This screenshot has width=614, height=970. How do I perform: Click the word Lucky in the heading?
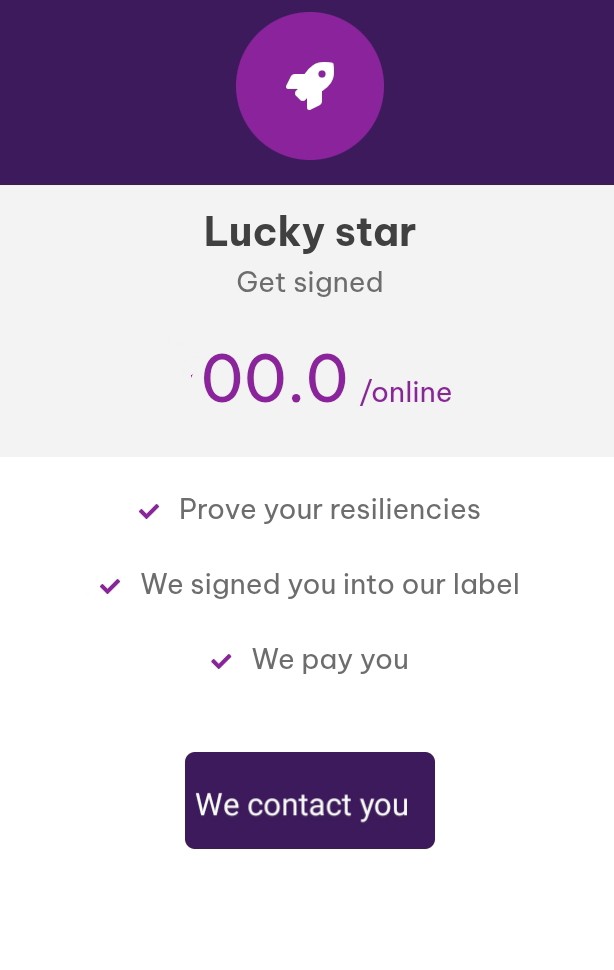click(x=264, y=233)
